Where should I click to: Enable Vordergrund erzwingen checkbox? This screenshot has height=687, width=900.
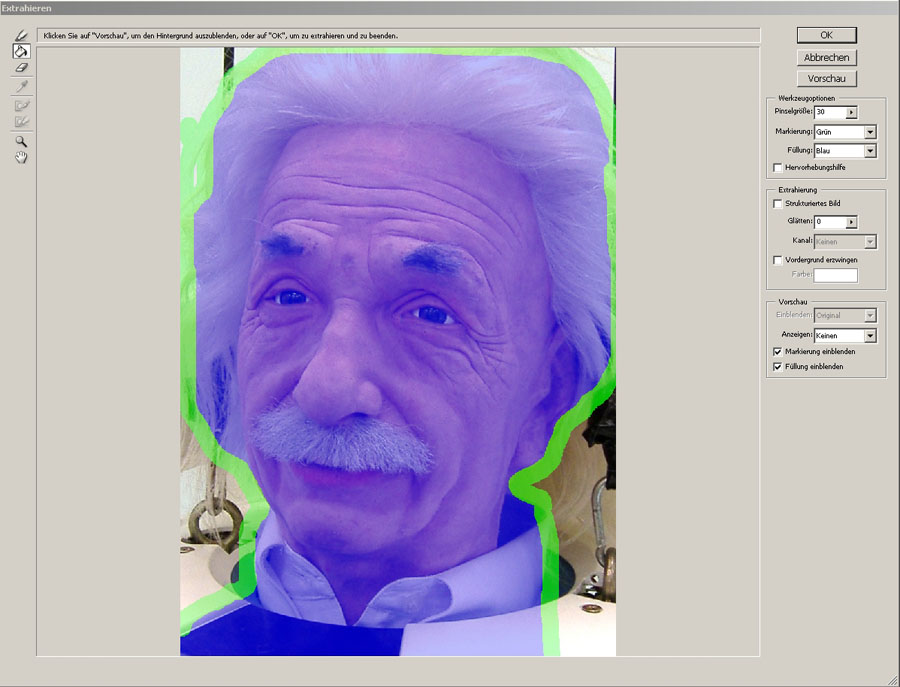(778, 260)
